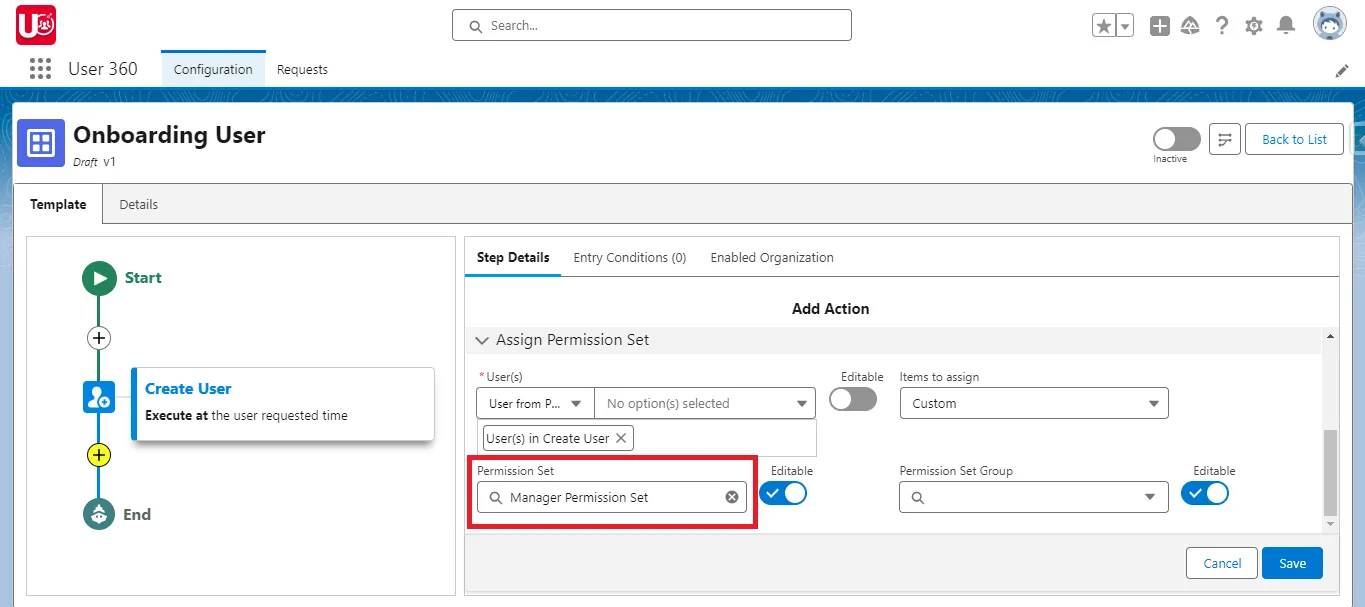Open the Items to assign dropdown
Image resolution: width=1365 pixels, height=607 pixels.
1033,403
